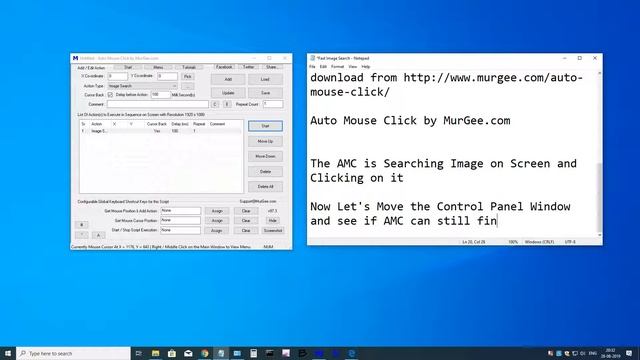Click the Load button
Image resolution: width=640 pixels, height=360 pixels.
pyautogui.click(x=265, y=79)
